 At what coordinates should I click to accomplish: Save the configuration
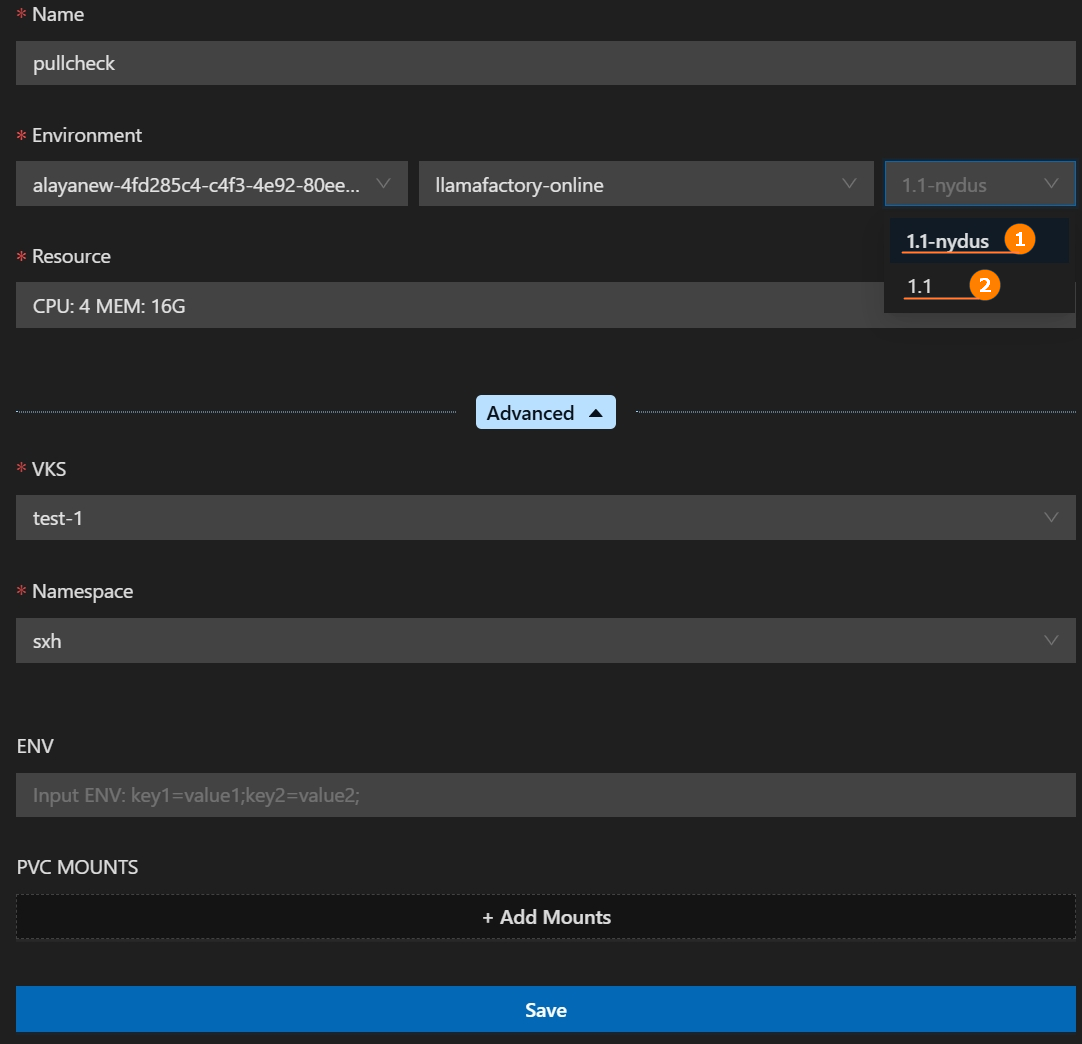(x=545, y=1009)
